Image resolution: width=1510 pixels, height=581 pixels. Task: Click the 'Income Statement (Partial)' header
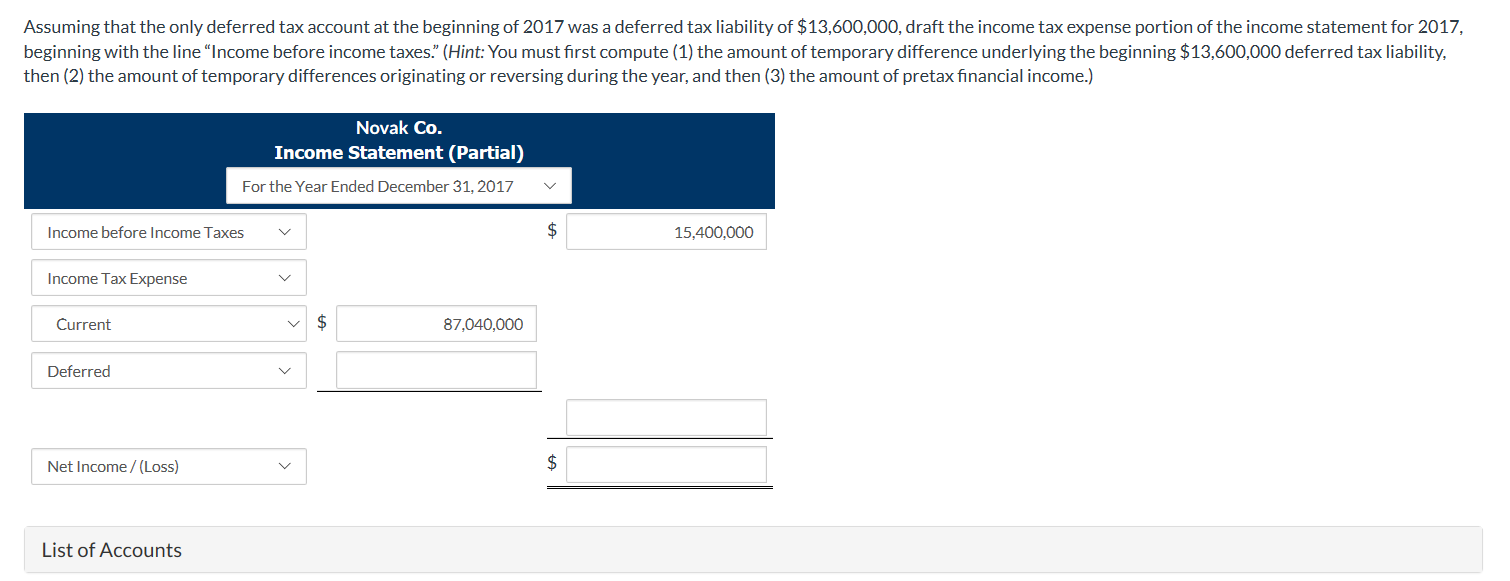coord(398,152)
